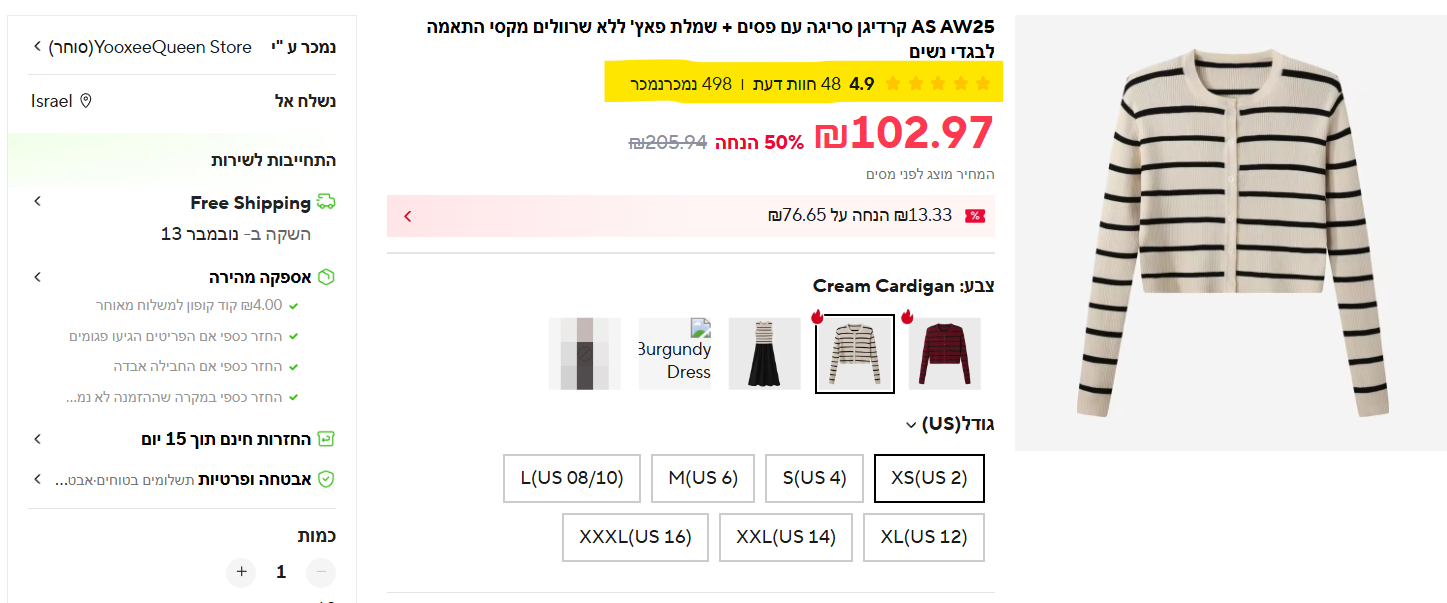This screenshot has width=1447, height=603.
Task: Click the location pin next to Israel
Action: tap(86, 101)
